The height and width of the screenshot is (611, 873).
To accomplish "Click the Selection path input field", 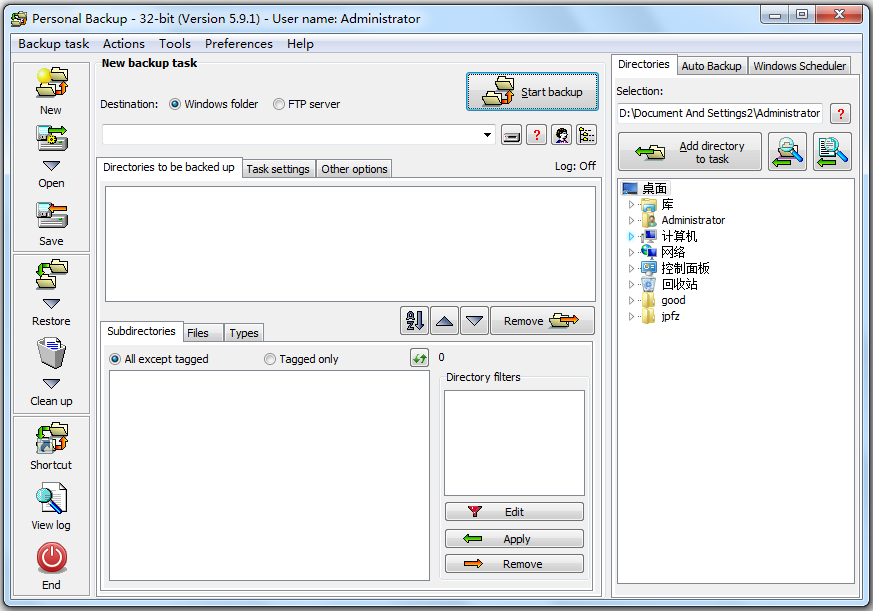I will coord(720,114).
